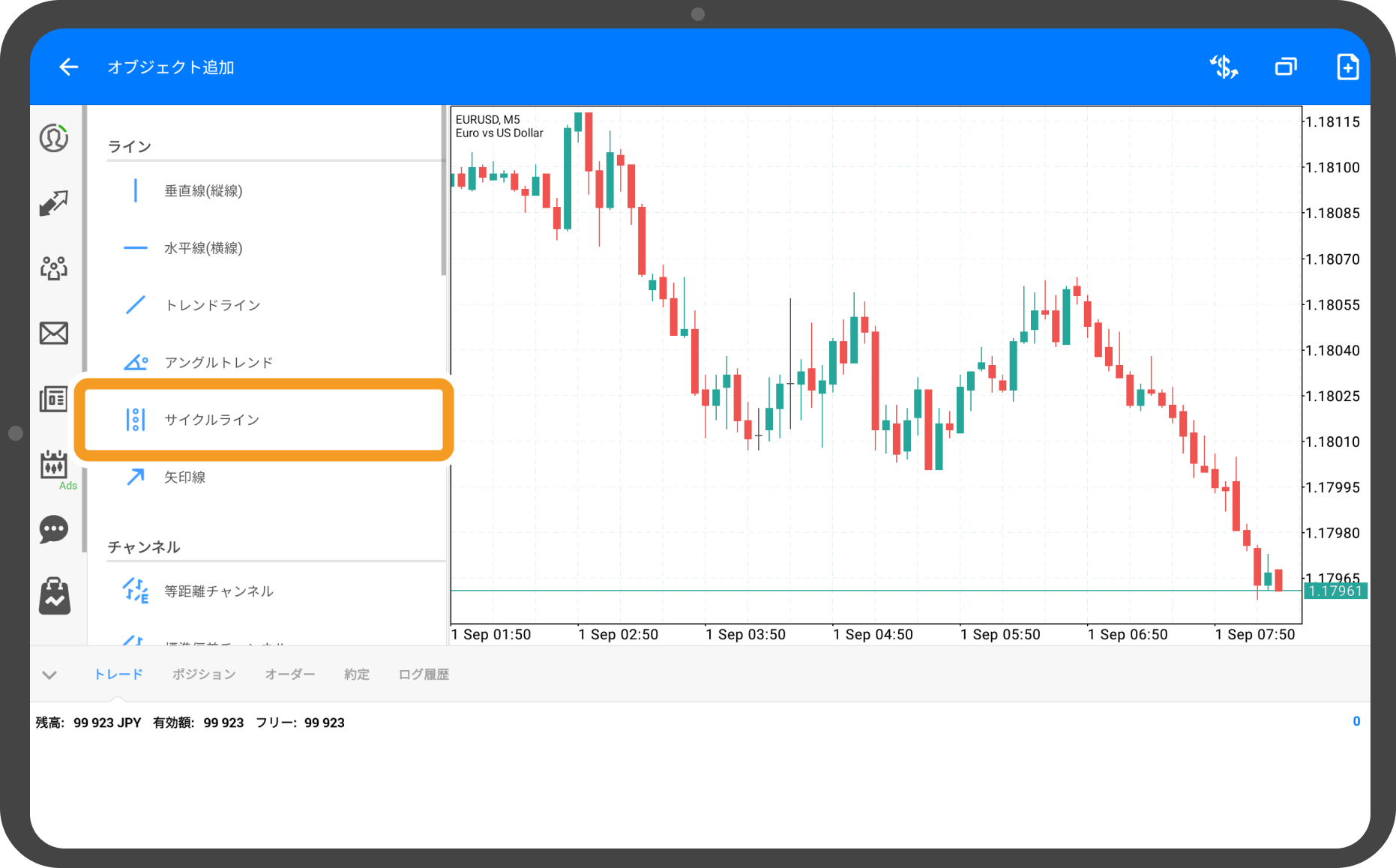This screenshot has width=1396, height=868.
Task: Click the object list scrollbar
Action: coord(444,191)
